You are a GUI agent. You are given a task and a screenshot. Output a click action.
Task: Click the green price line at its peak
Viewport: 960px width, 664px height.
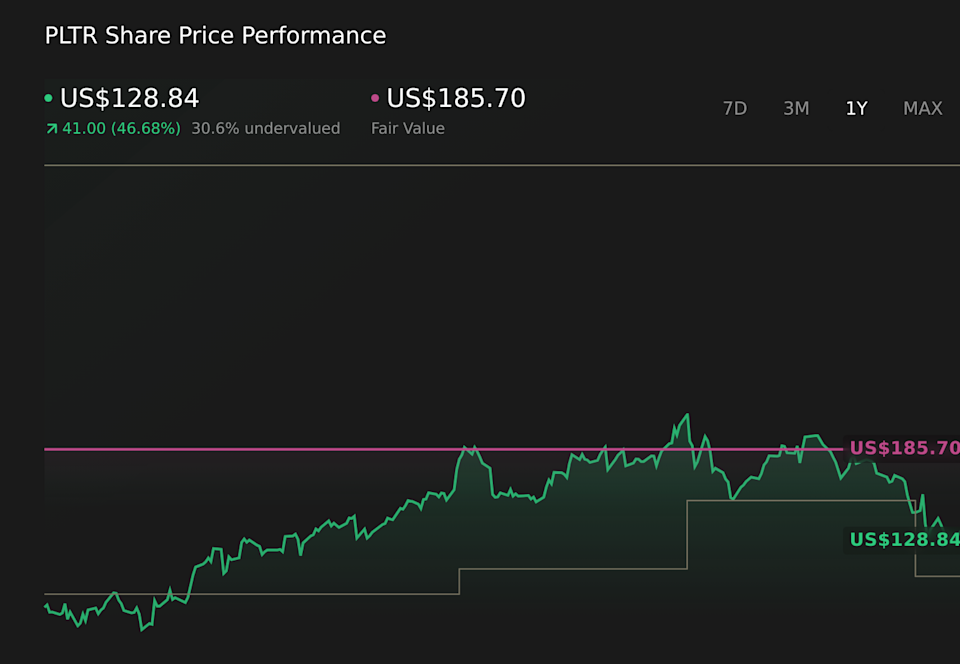click(x=685, y=413)
